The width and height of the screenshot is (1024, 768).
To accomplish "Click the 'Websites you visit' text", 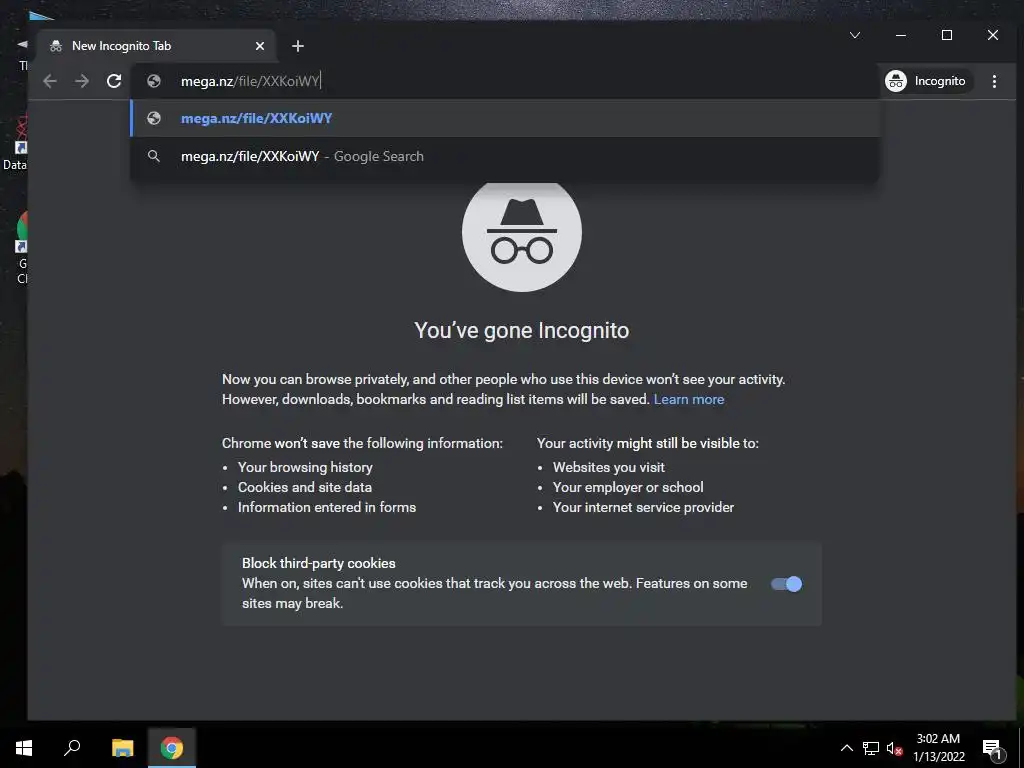I will point(609,468).
